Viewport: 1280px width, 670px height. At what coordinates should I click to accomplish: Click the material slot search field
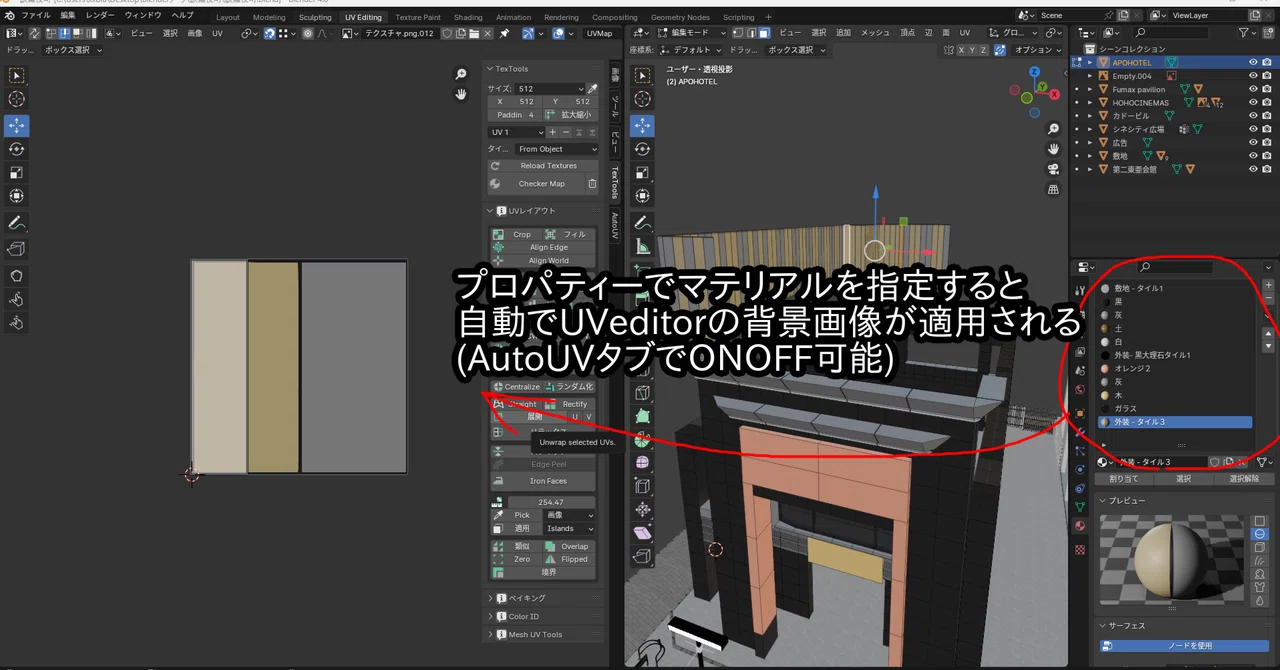pos(1174,267)
